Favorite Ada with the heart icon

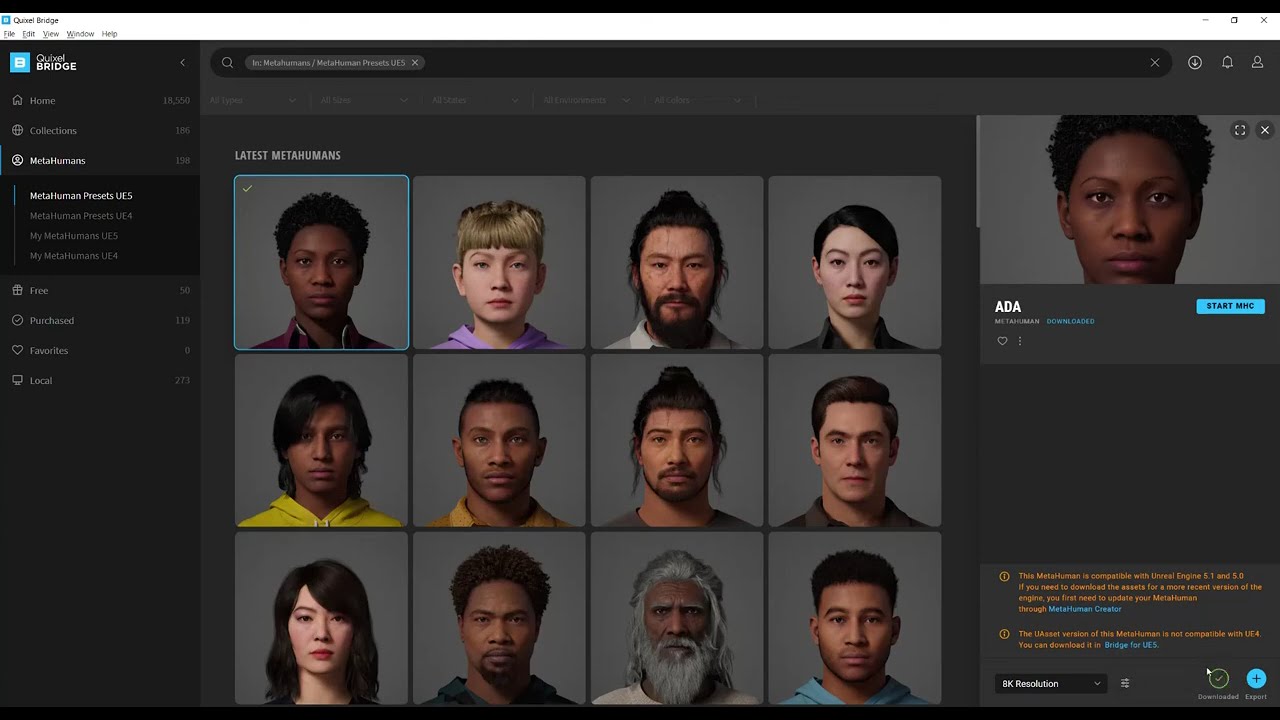(x=1003, y=341)
